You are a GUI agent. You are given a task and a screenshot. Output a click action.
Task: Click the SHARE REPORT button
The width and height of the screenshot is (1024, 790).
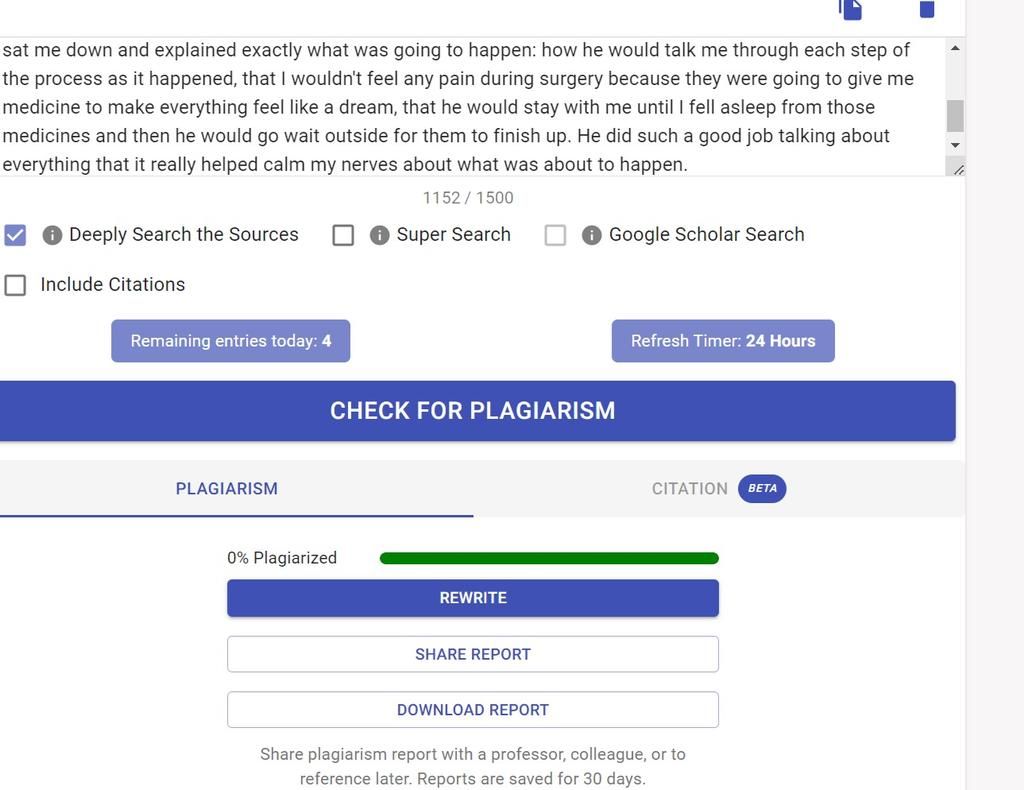coord(473,654)
